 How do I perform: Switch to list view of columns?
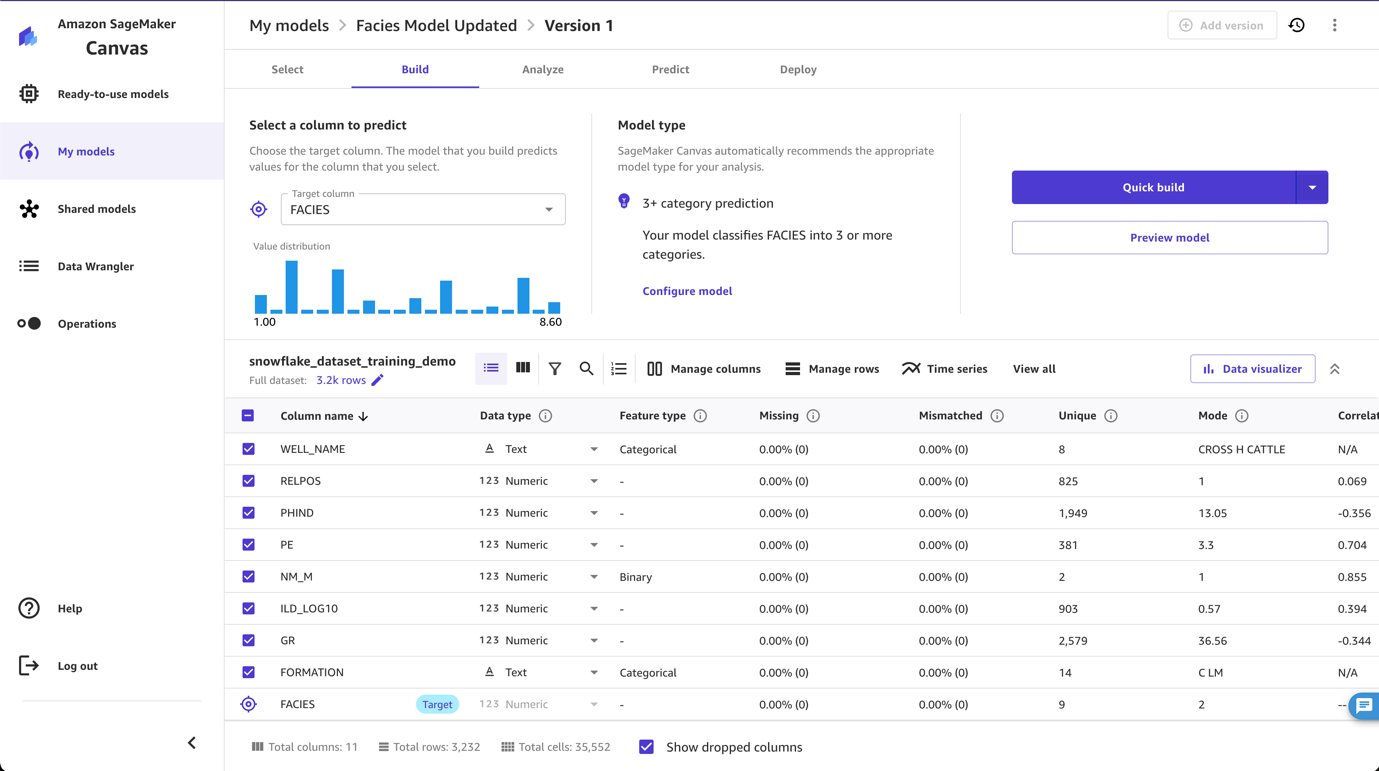tap(491, 368)
